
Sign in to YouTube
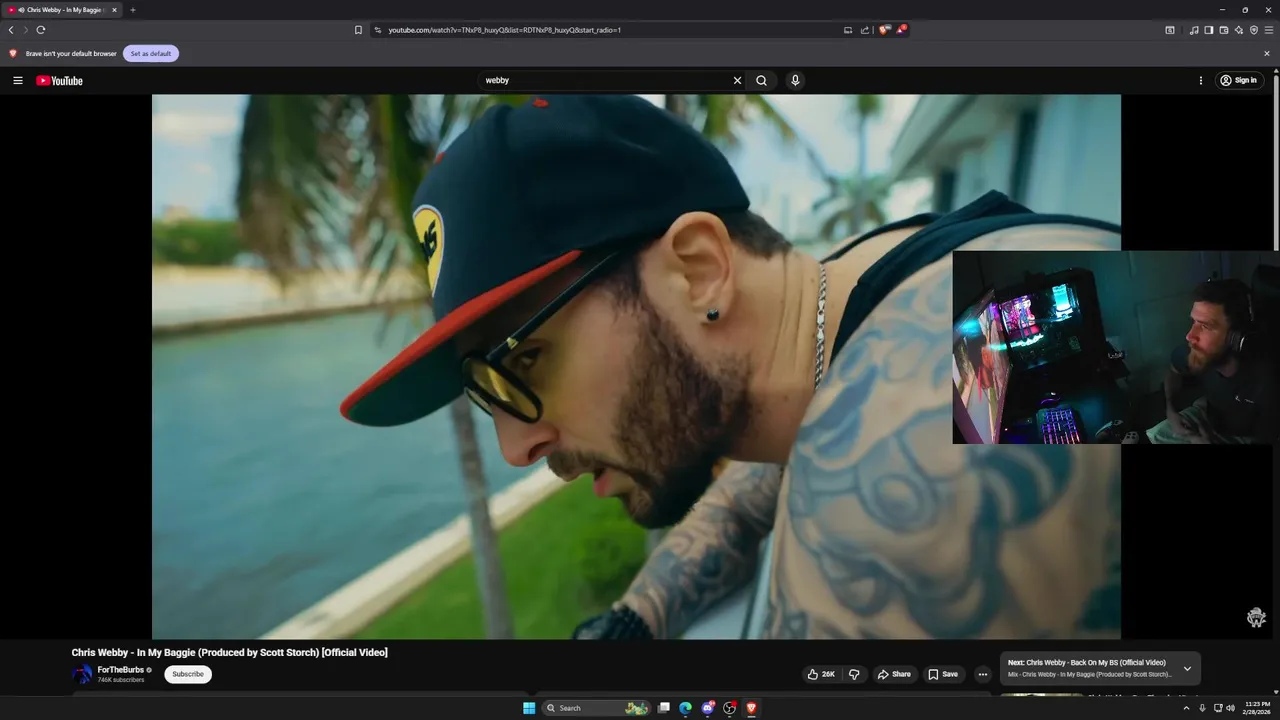pos(1239,80)
